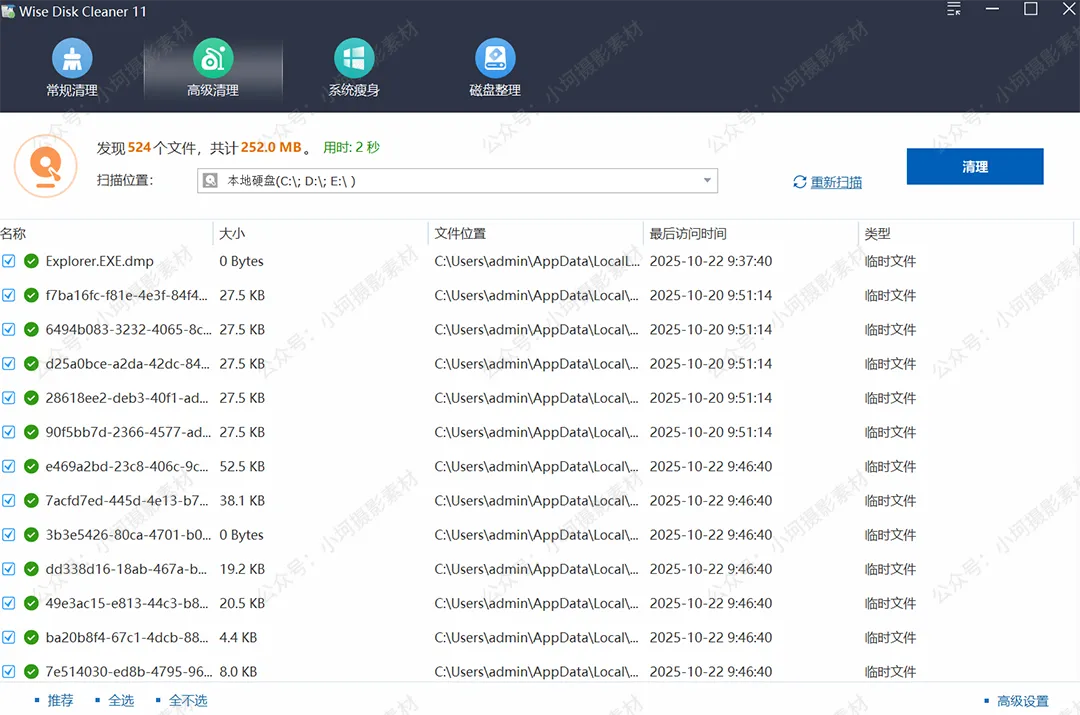Click the 38.1 KB size cell
This screenshot has height=715, width=1080.
click(242, 501)
